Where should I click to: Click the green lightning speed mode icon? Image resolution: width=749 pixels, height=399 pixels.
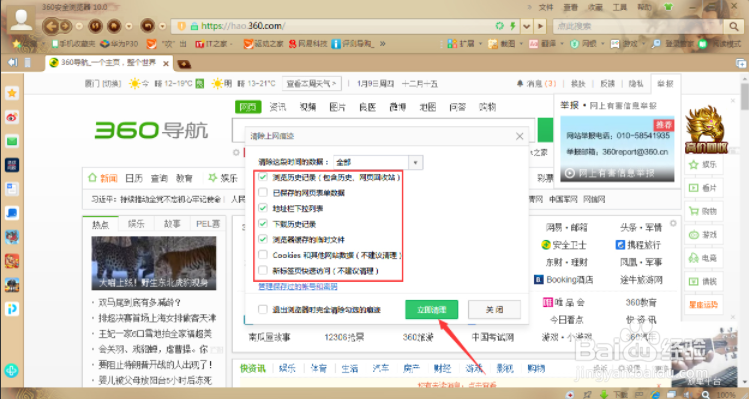(x=513, y=26)
